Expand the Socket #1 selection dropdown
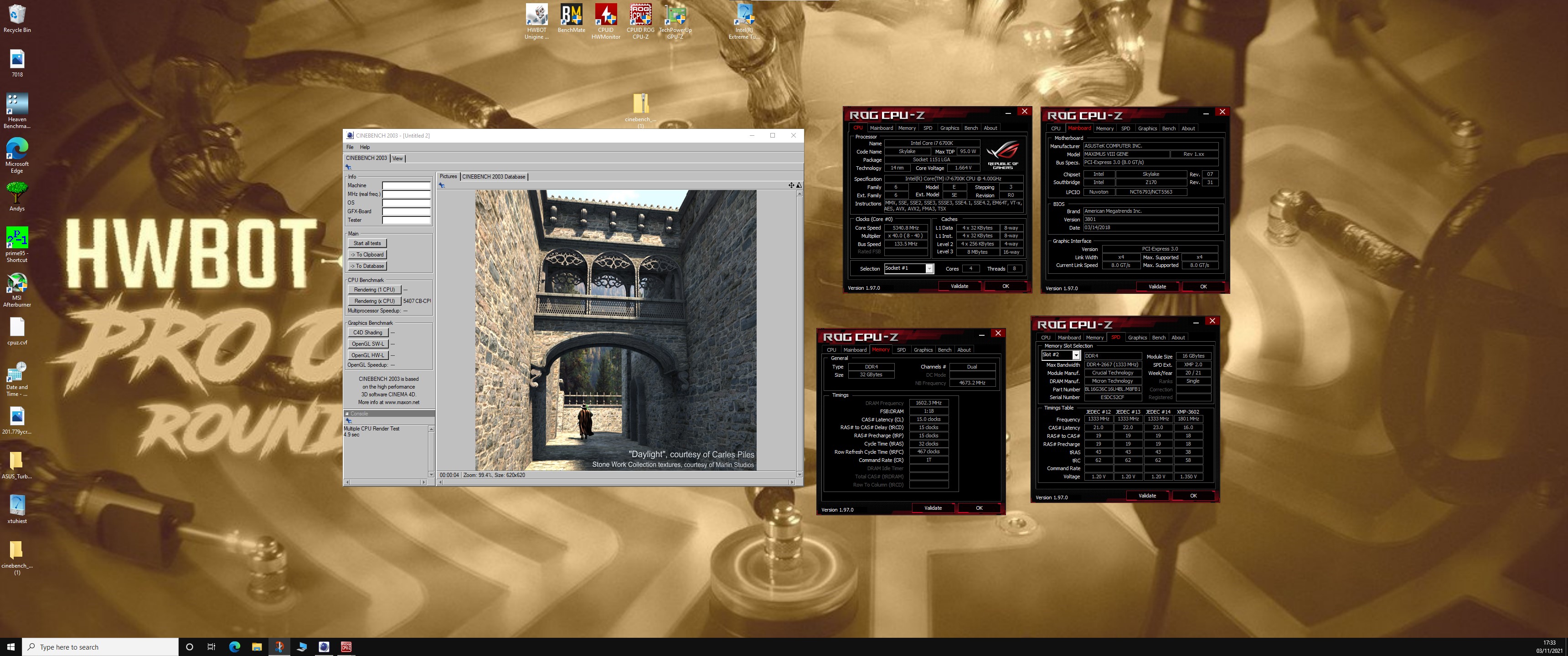Image resolution: width=1568 pixels, height=656 pixels. click(929, 268)
